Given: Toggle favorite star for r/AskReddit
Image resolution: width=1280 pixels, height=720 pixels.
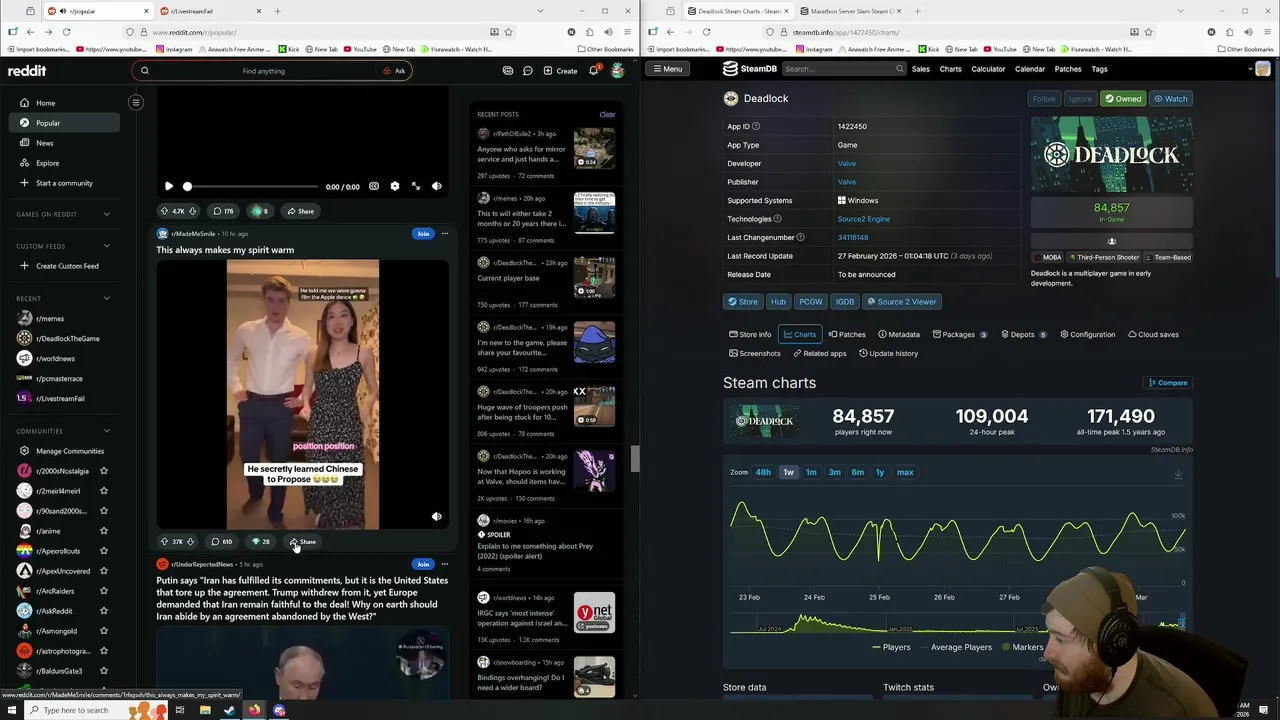Looking at the screenshot, I should [x=104, y=611].
